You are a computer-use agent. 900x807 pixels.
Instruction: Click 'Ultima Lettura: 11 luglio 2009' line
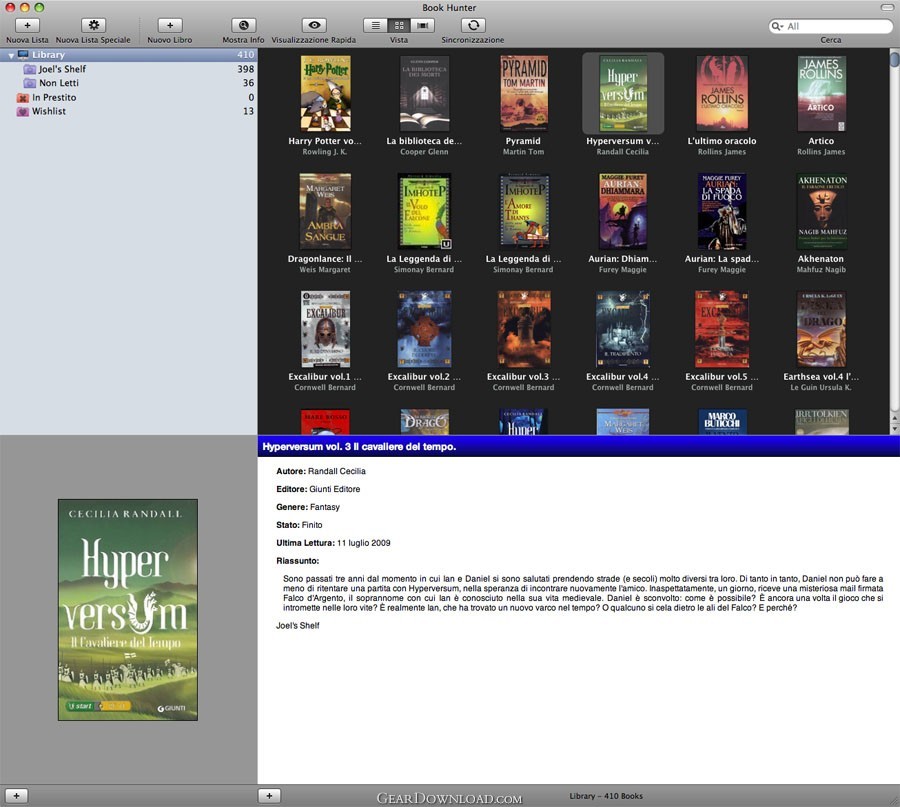click(333, 543)
